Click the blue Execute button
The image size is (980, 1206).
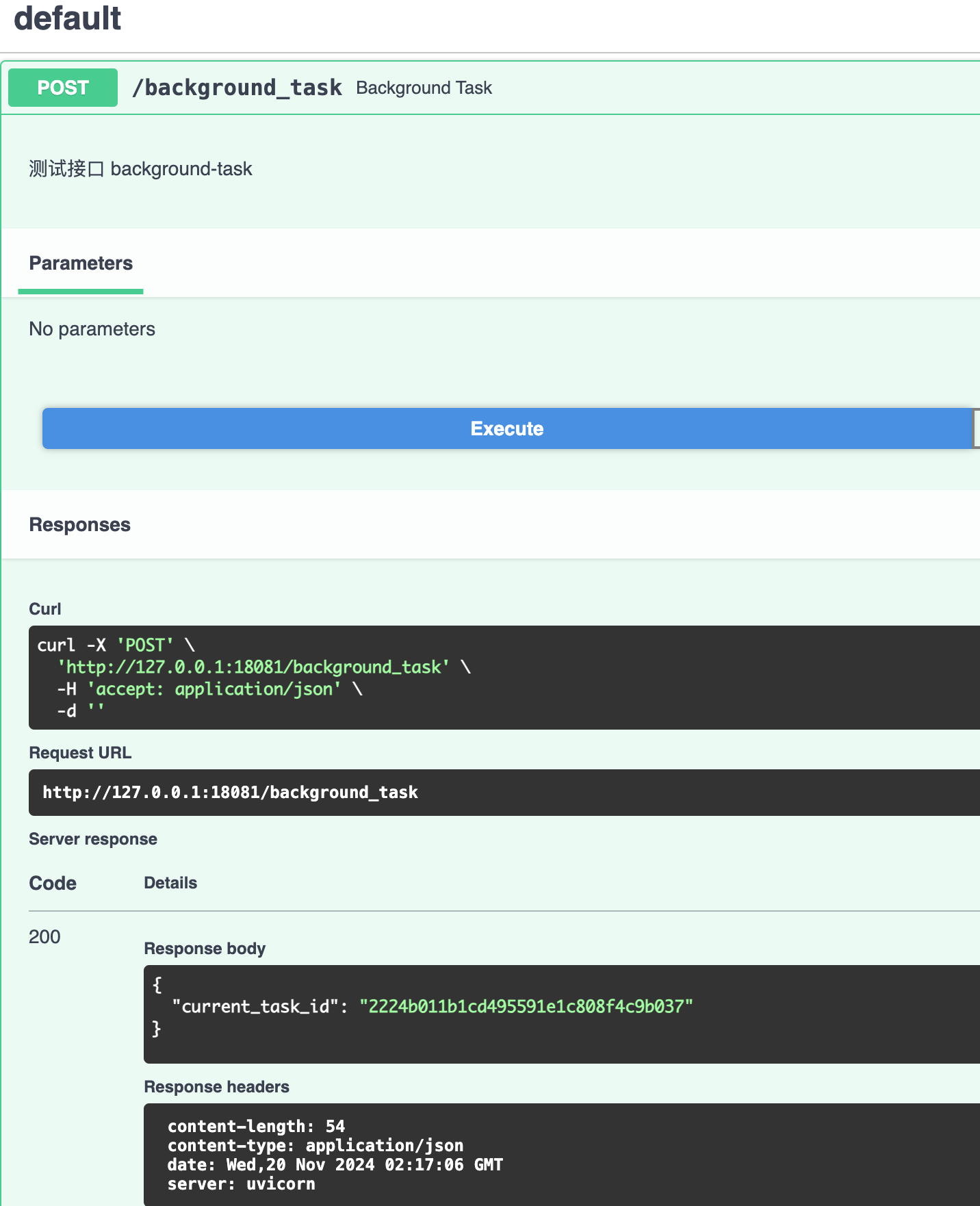pyautogui.click(x=507, y=428)
